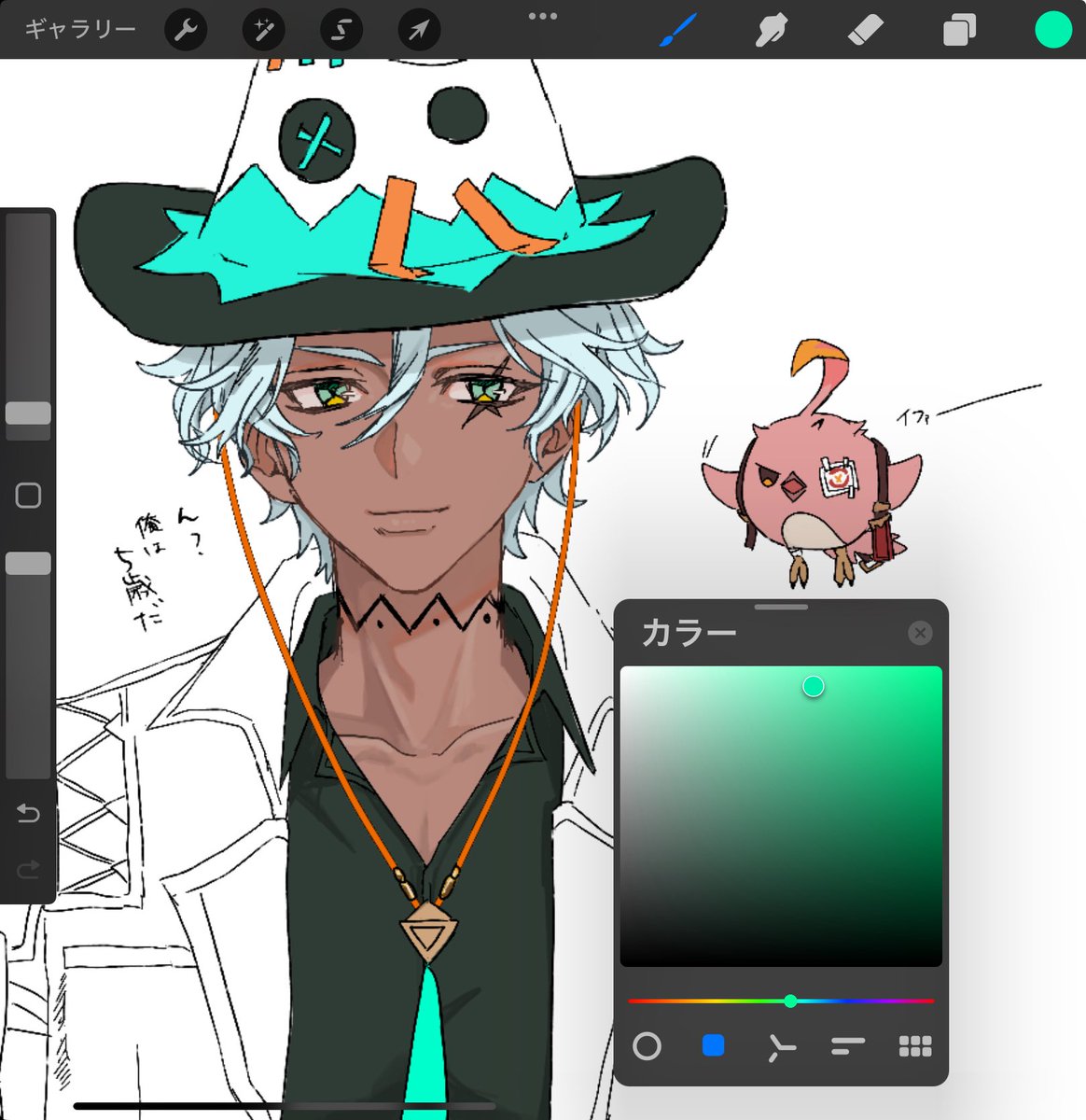Viewport: 1086px width, 1120px height.
Task: Select the Smudge finger tool
Action: pos(772,30)
